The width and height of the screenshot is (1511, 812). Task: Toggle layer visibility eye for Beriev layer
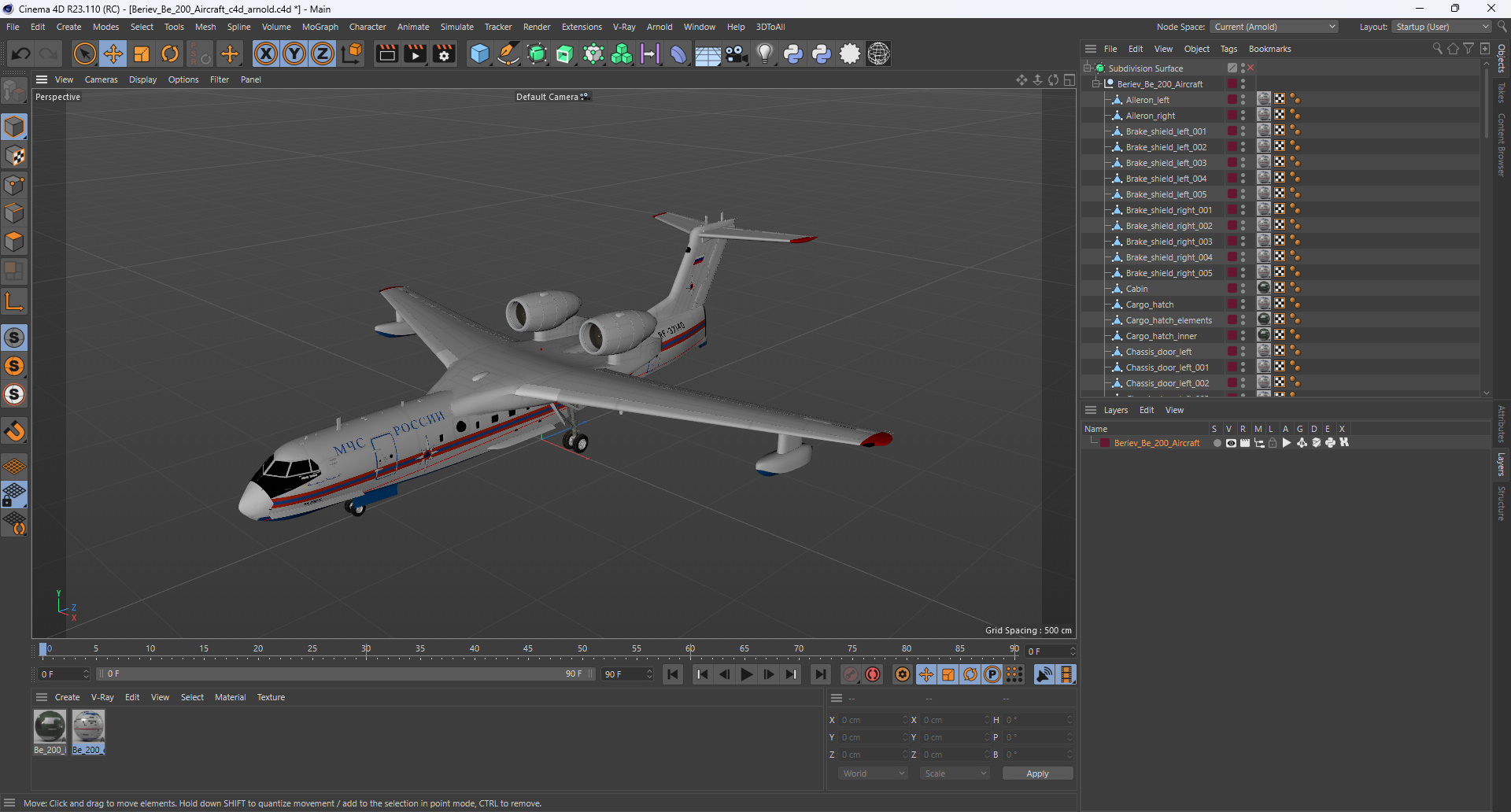(x=1231, y=443)
